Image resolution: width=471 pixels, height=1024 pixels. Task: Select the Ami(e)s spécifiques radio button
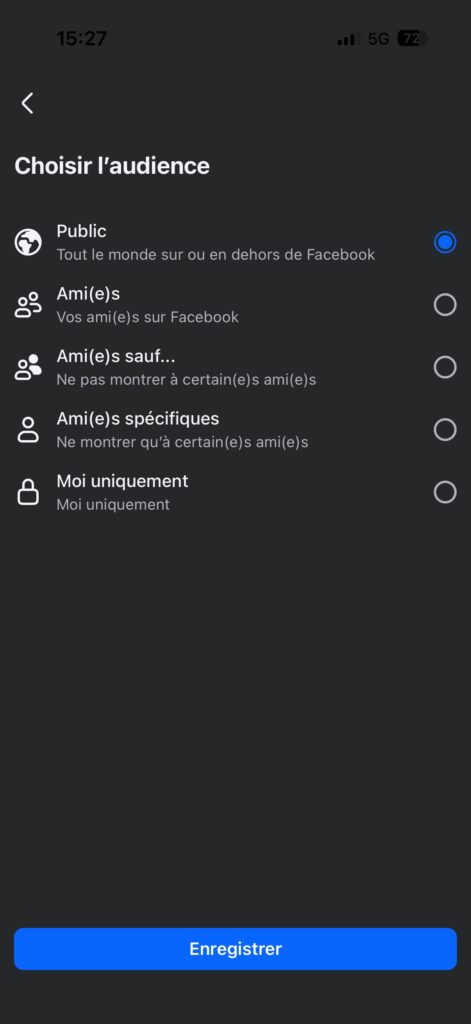tap(445, 430)
